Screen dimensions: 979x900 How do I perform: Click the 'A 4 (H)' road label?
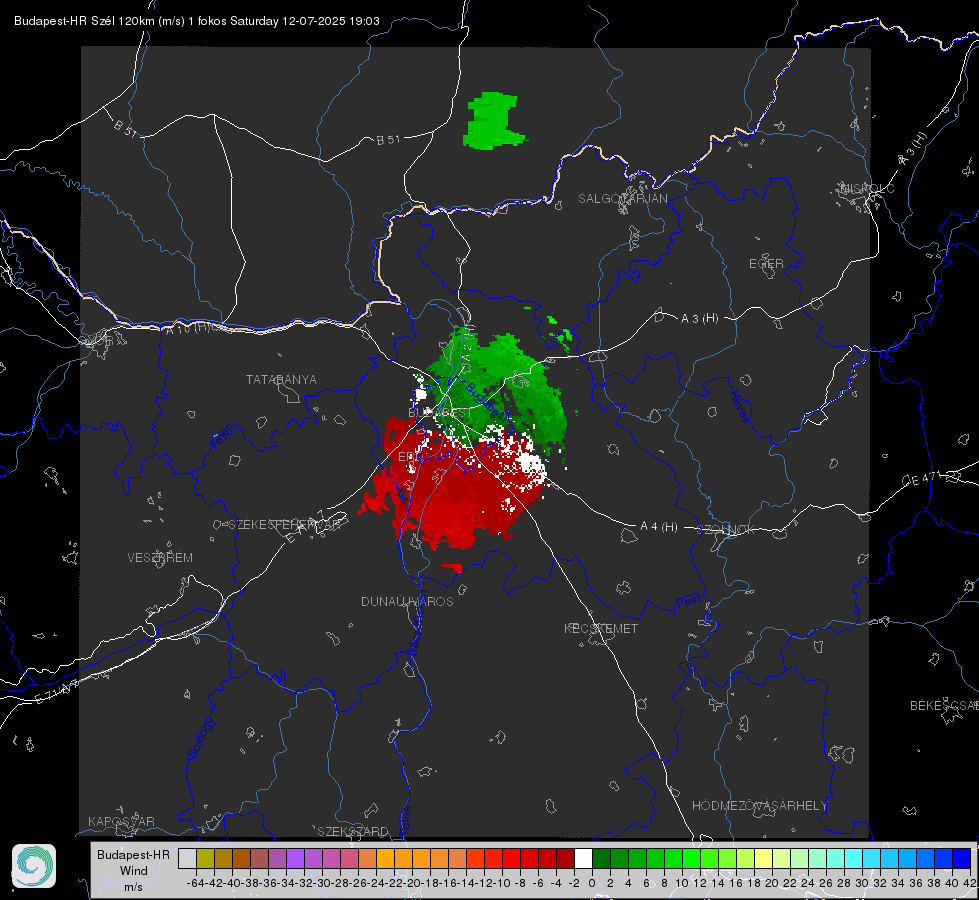click(x=659, y=527)
